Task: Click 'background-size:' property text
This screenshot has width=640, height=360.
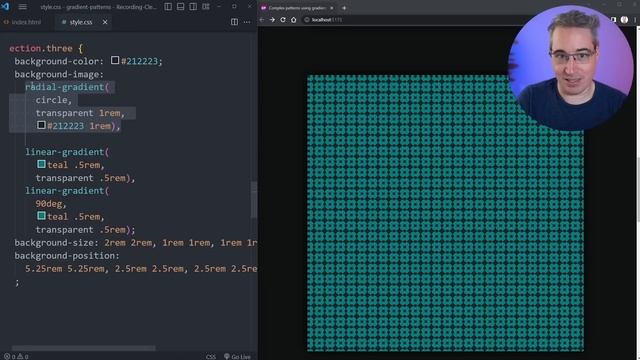Action: click(x=57, y=243)
